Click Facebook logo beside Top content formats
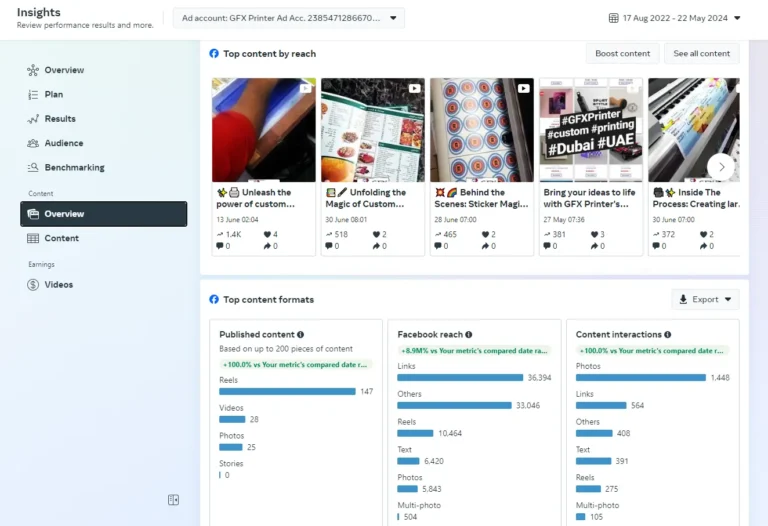This screenshot has height=526, width=768. coord(214,299)
